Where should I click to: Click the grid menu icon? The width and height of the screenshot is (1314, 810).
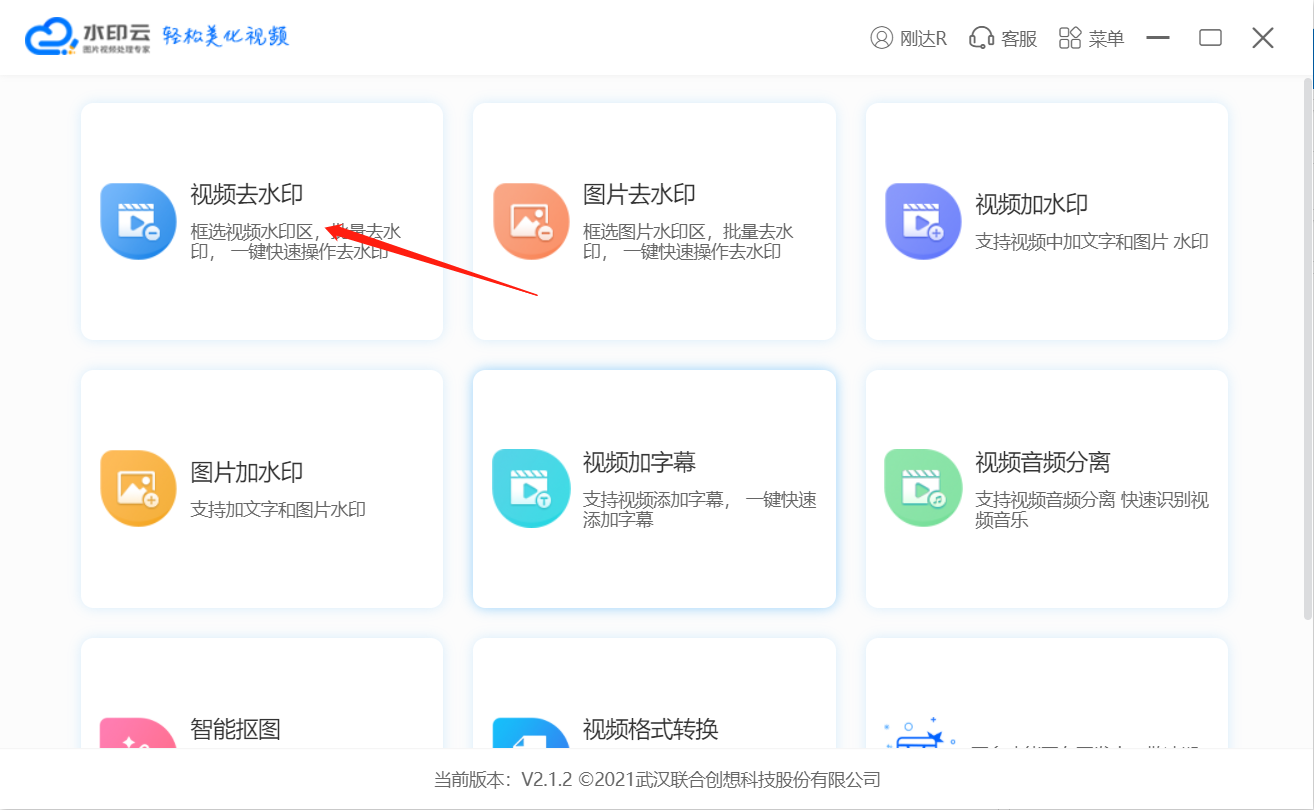click(1070, 38)
